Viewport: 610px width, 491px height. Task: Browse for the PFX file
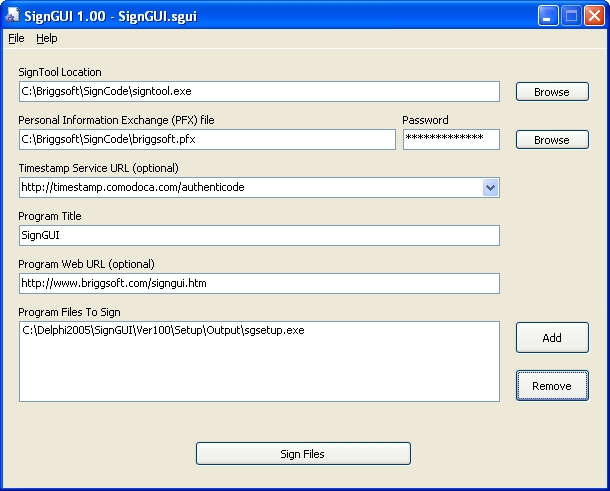(x=552, y=140)
